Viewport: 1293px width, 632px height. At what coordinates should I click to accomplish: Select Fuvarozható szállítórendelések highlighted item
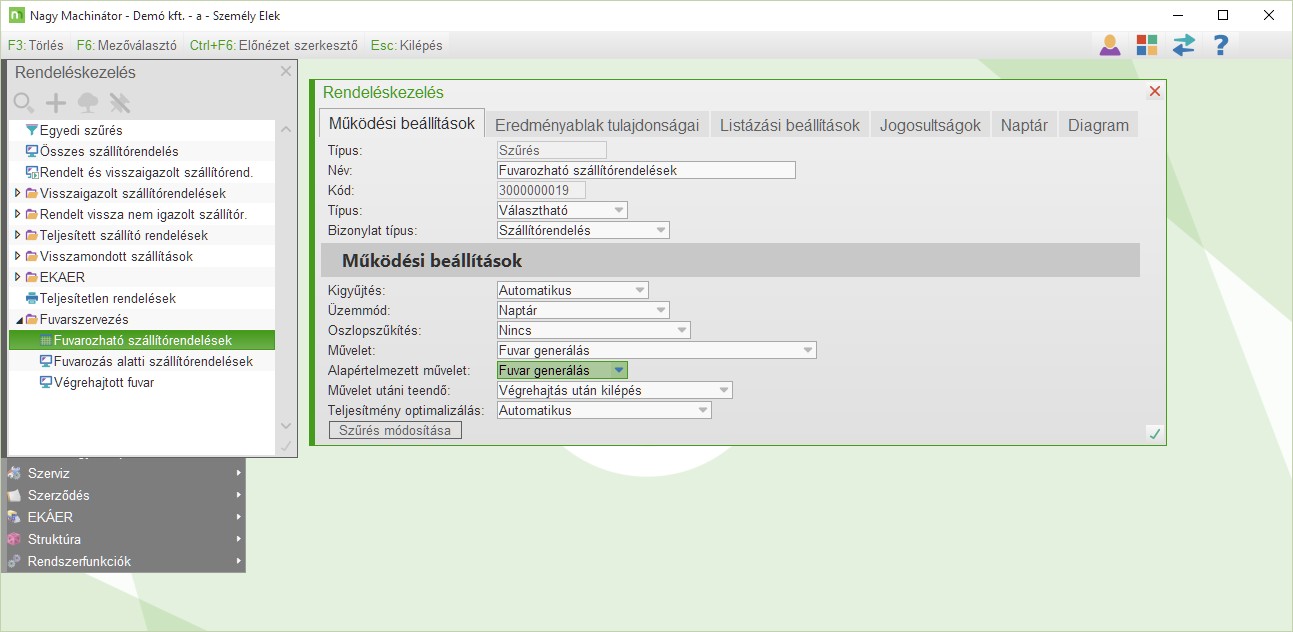point(141,340)
